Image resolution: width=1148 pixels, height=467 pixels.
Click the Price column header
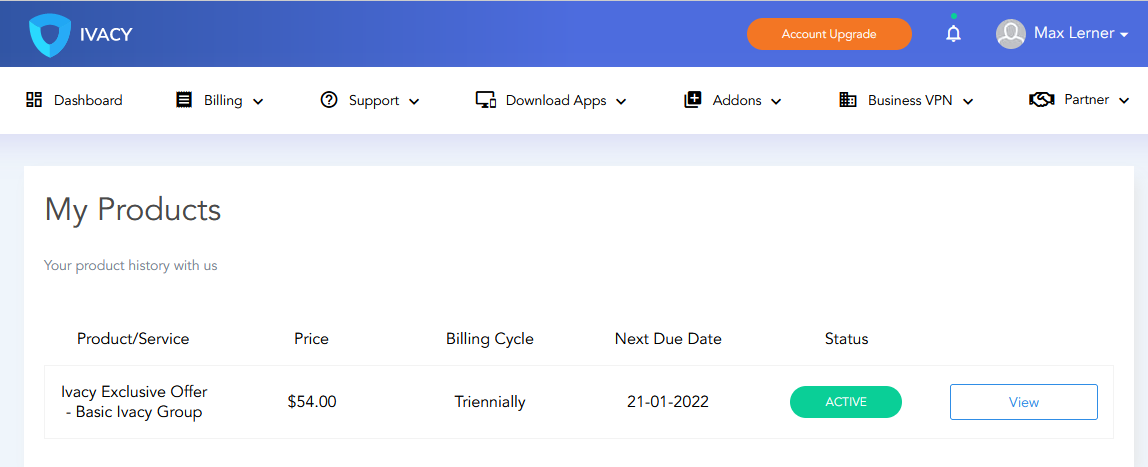[311, 339]
